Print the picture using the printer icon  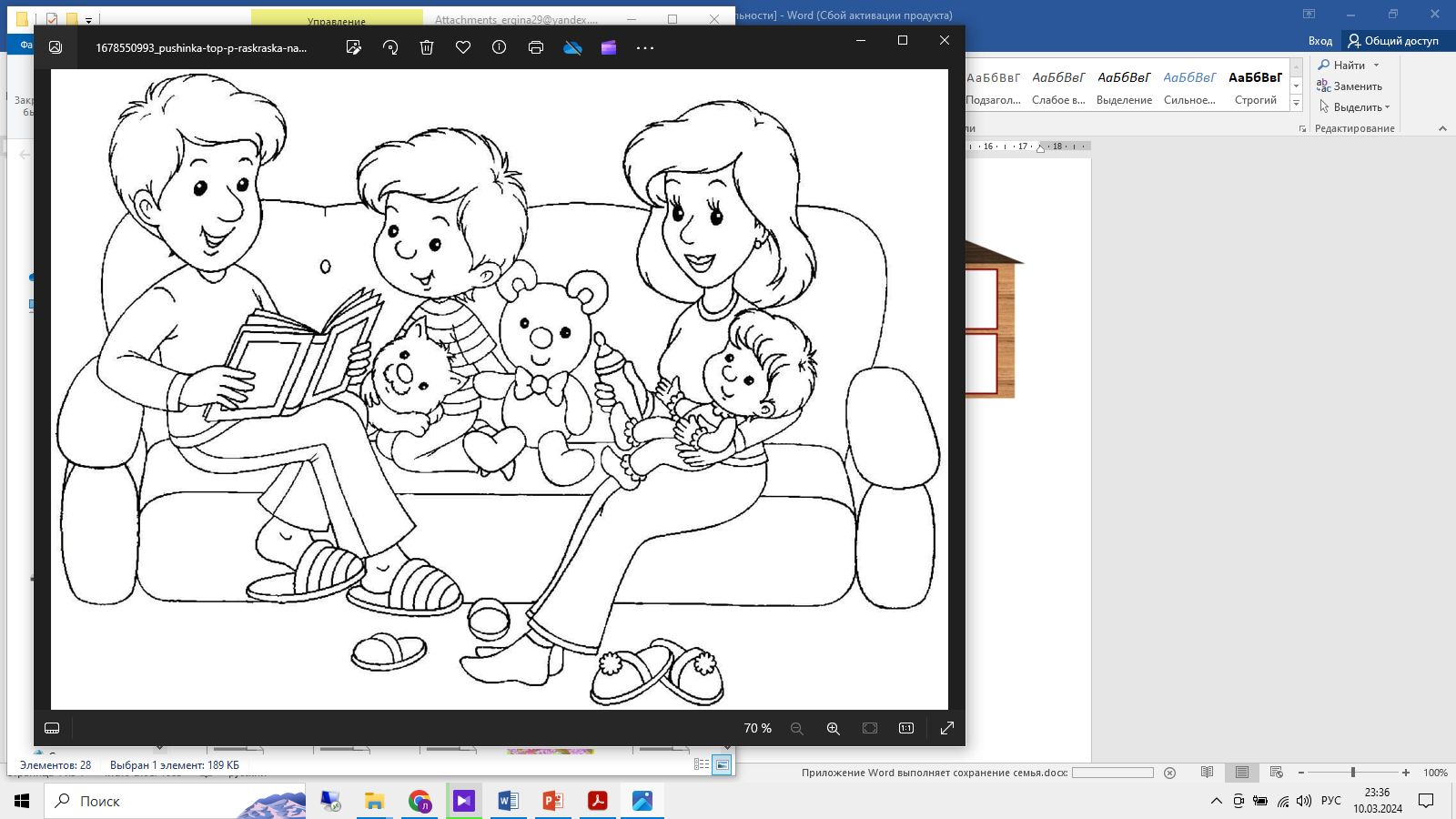pos(536,47)
